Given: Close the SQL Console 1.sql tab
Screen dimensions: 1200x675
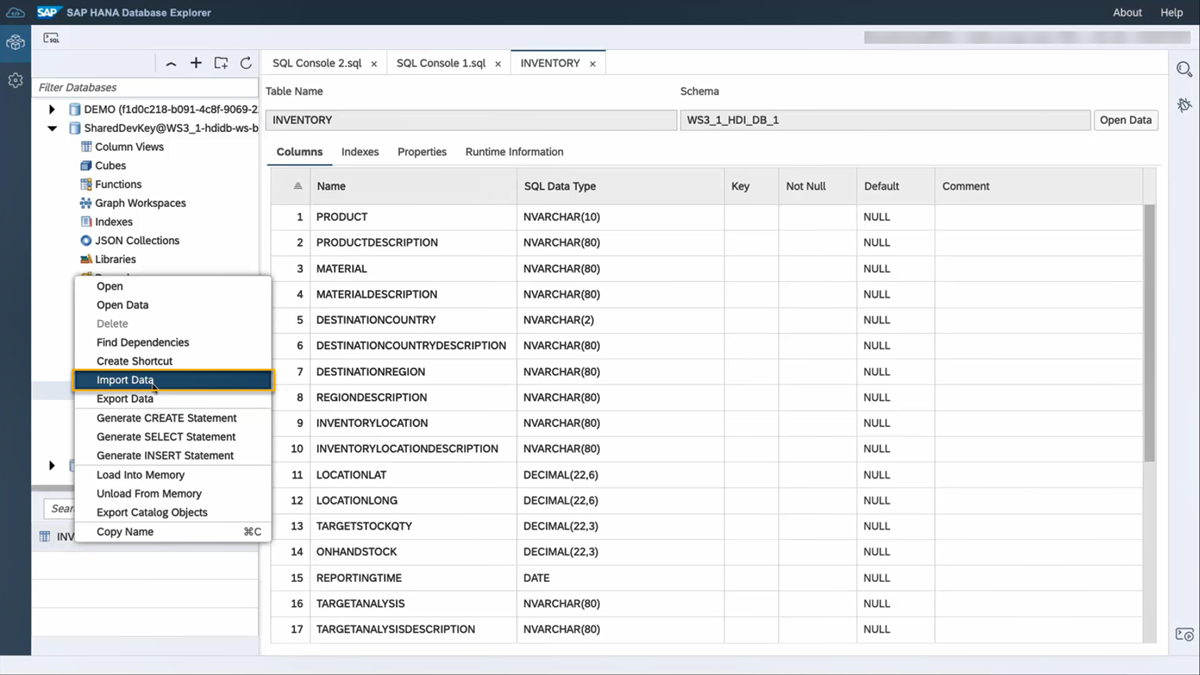Looking at the screenshot, I should click(498, 64).
